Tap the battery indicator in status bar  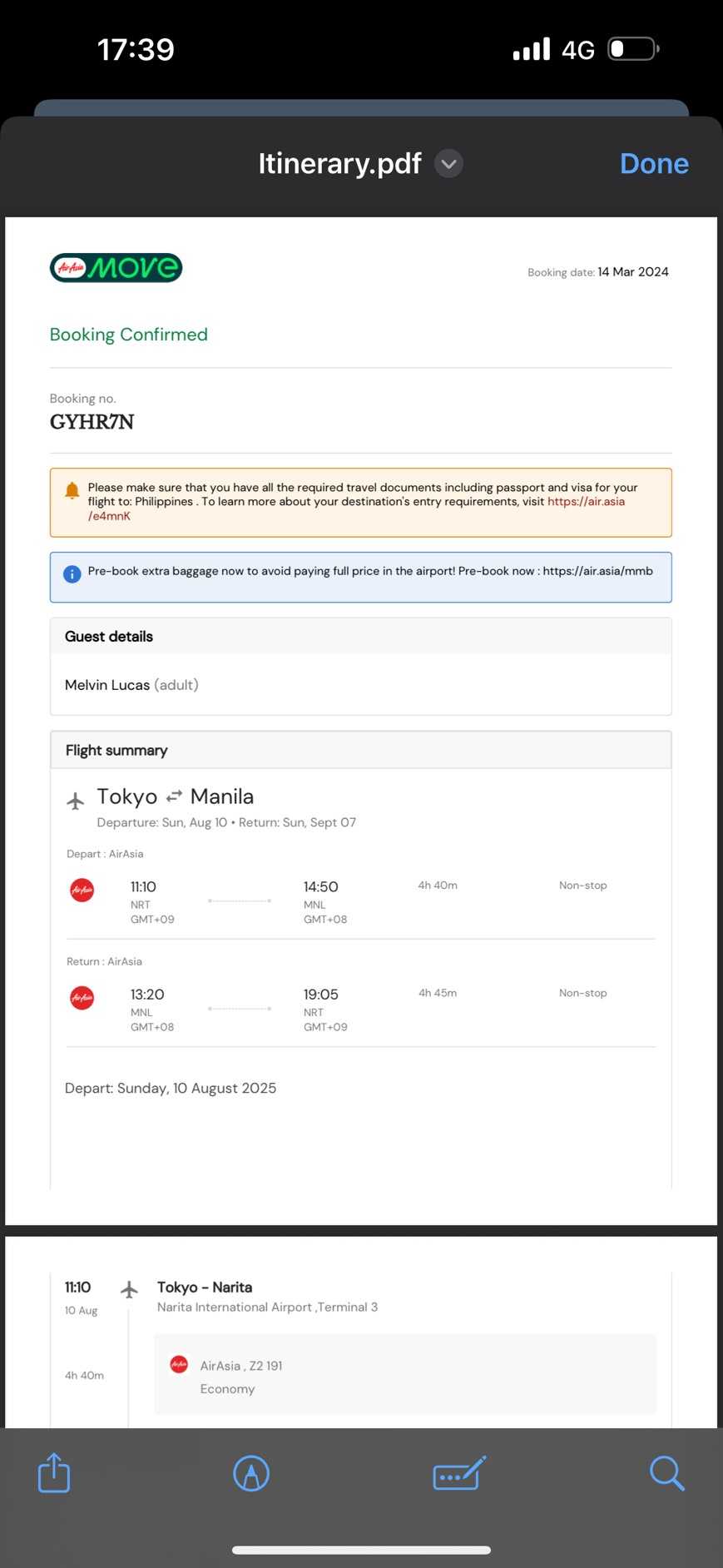point(633,49)
